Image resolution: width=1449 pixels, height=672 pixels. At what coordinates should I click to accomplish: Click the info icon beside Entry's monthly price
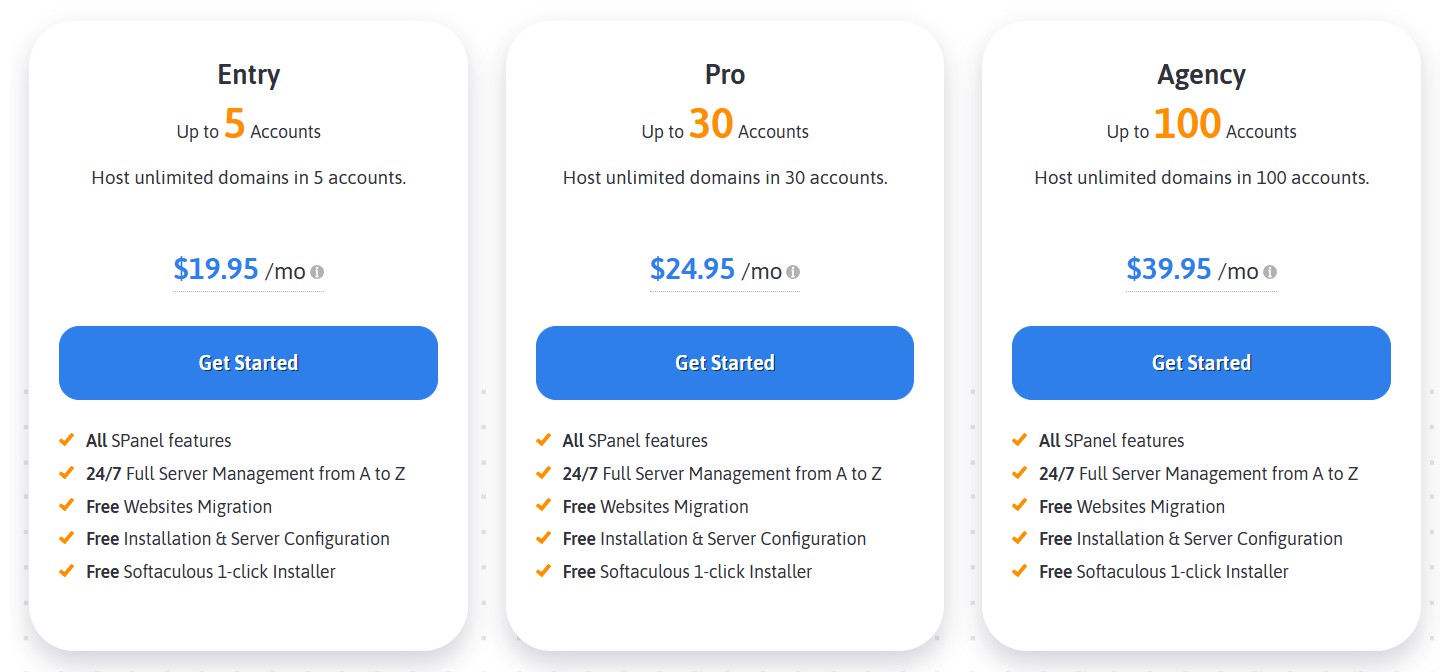click(x=319, y=270)
